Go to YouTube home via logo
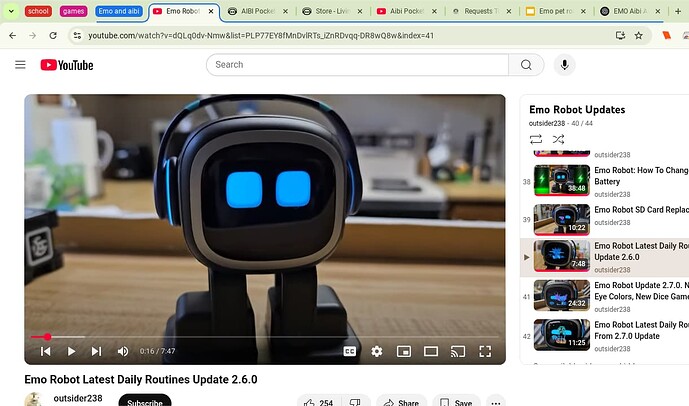Image resolution: width=689 pixels, height=406 pixels. pos(67,65)
